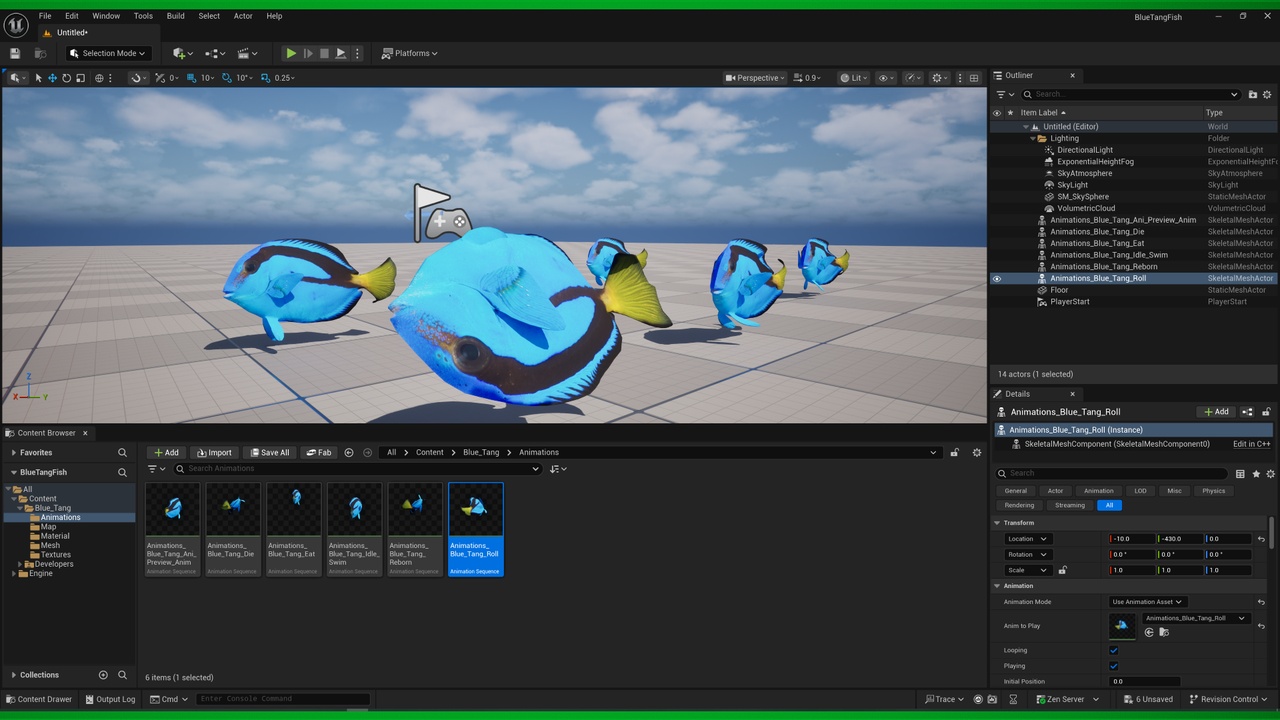Click the Add component button in Details
The height and width of the screenshot is (720, 1280).
(x=1216, y=412)
